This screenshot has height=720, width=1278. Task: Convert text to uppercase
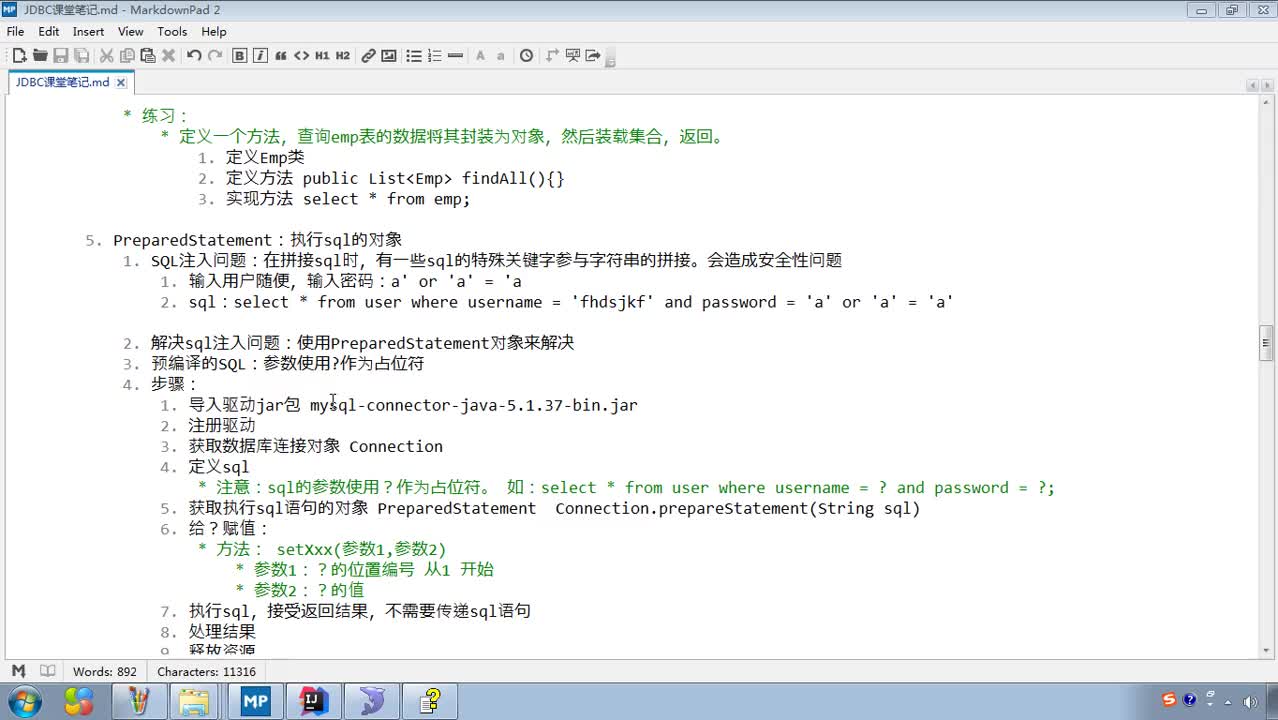480,56
